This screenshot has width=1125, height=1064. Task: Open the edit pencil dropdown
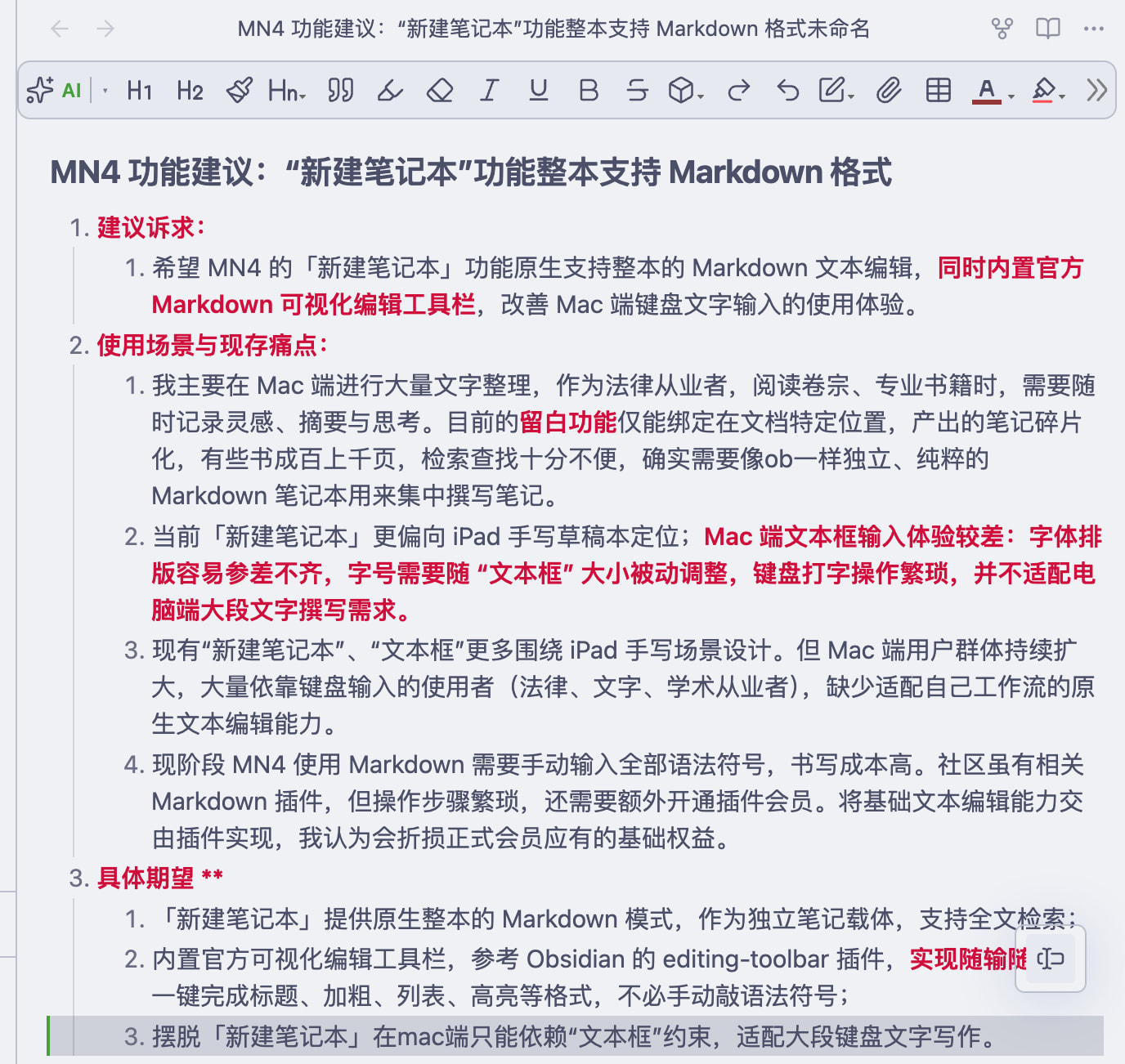click(x=836, y=90)
